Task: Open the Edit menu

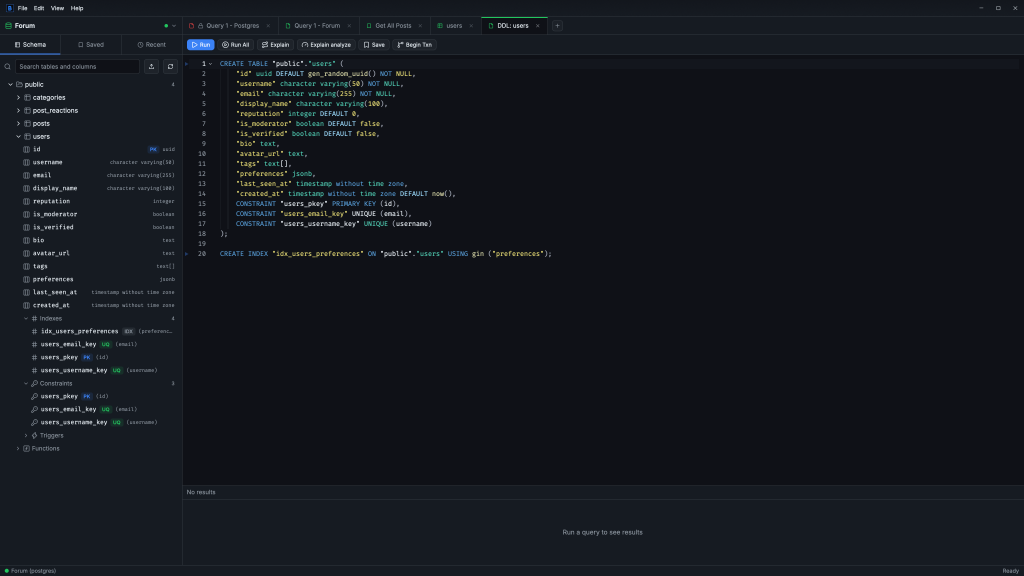Action: 39,8
